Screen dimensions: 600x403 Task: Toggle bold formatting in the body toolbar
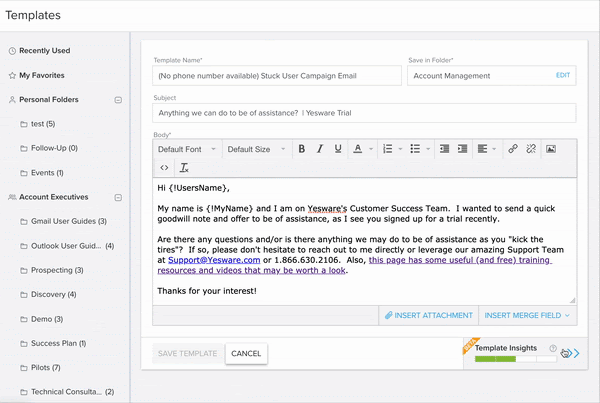coord(301,149)
